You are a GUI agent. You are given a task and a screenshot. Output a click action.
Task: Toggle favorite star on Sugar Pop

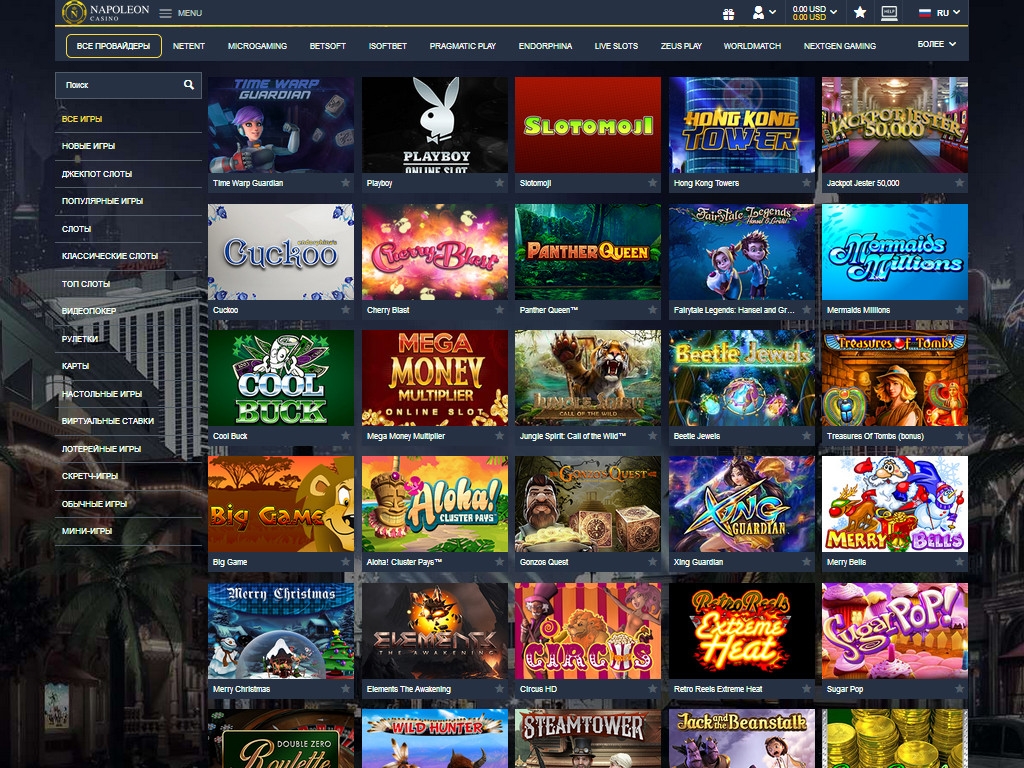click(959, 689)
